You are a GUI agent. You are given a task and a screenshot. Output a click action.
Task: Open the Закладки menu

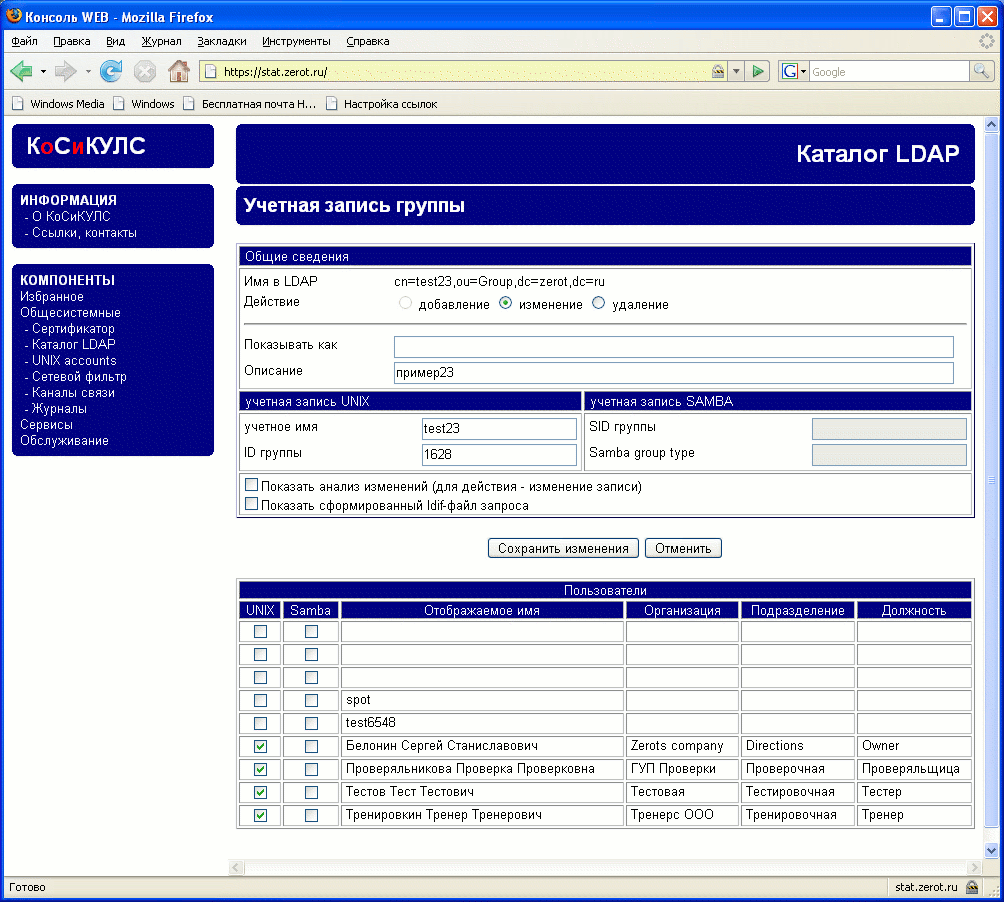(222, 41)
